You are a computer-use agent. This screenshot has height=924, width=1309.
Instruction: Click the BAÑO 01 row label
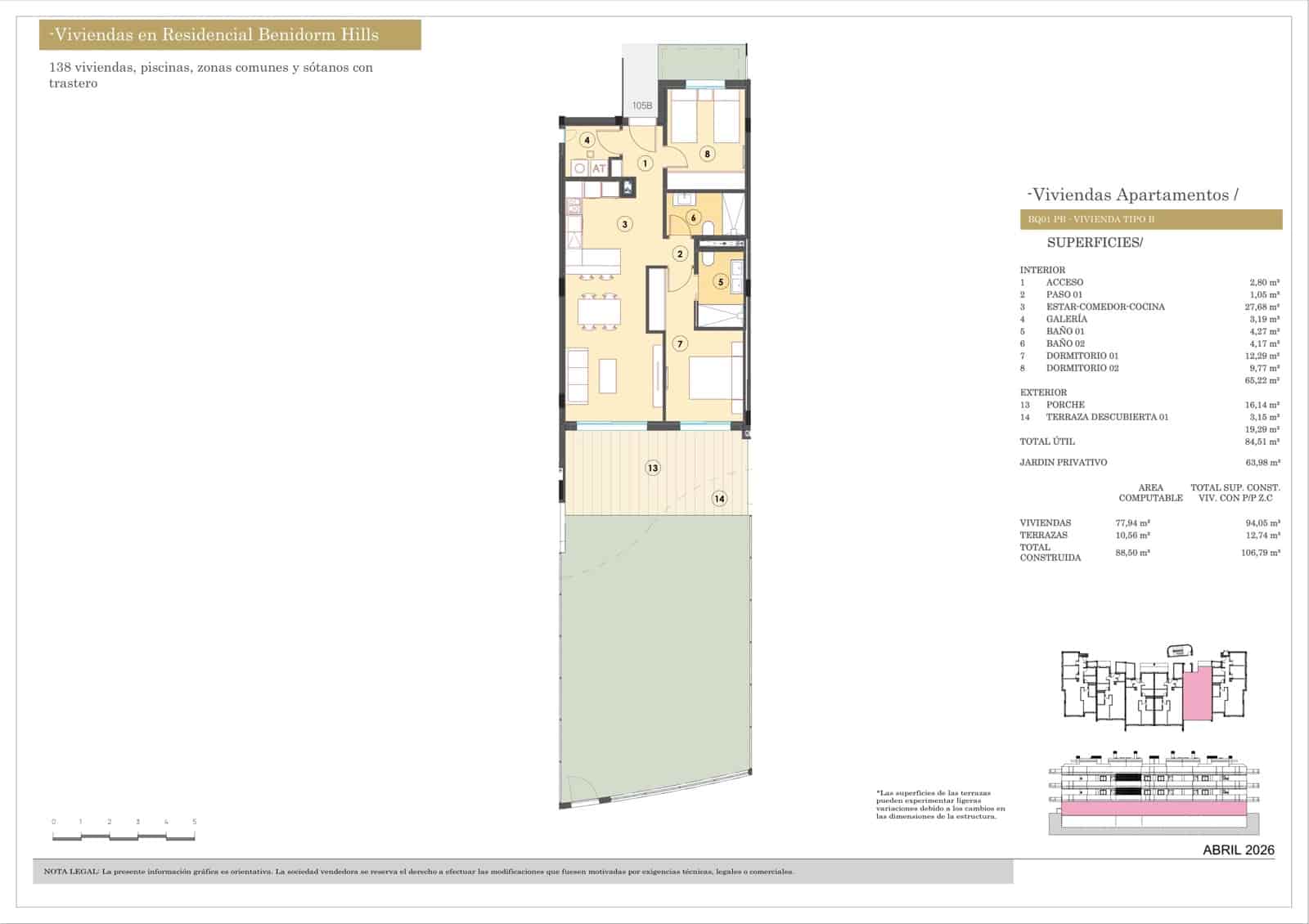(x=1065, y=331)
